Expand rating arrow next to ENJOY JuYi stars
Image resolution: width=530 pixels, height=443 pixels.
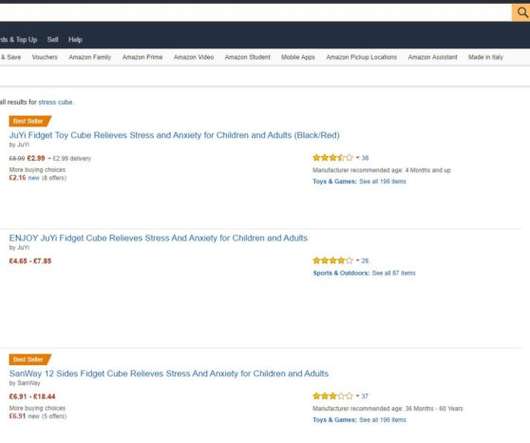click(x=358, y=261)
